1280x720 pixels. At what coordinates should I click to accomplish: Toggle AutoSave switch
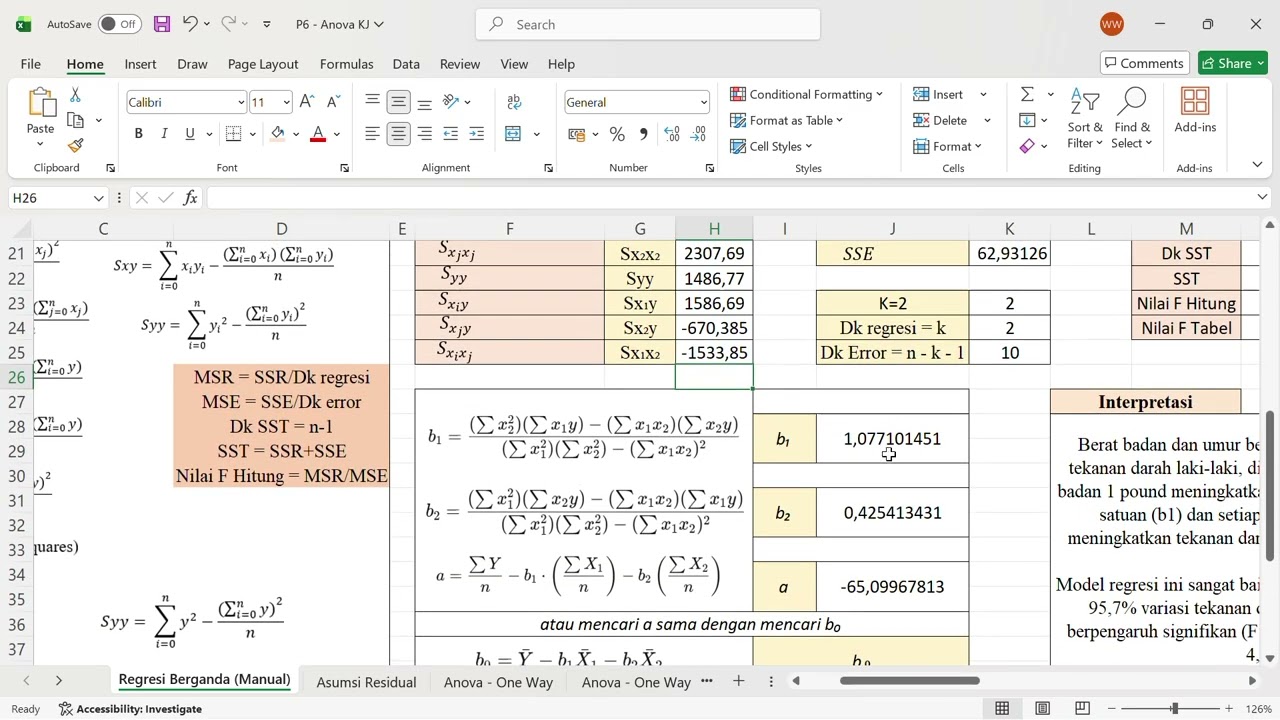[119, 24]
